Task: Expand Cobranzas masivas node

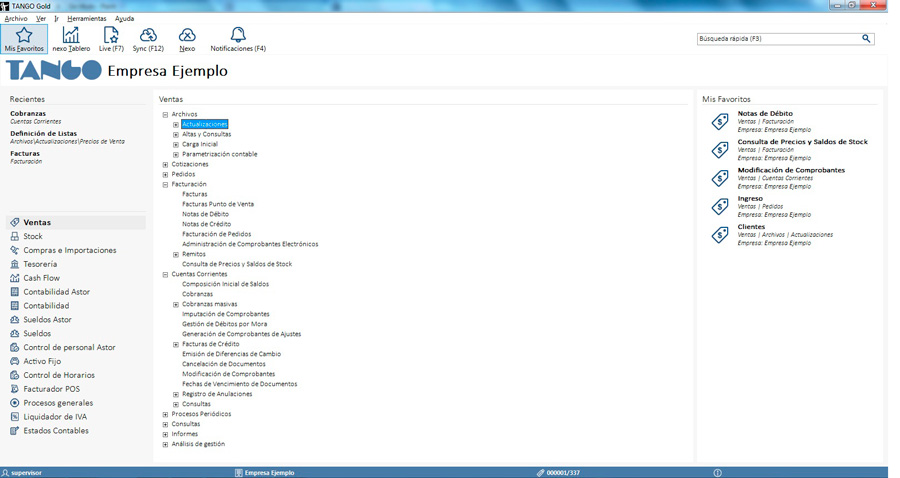Action: click(176, 304)
